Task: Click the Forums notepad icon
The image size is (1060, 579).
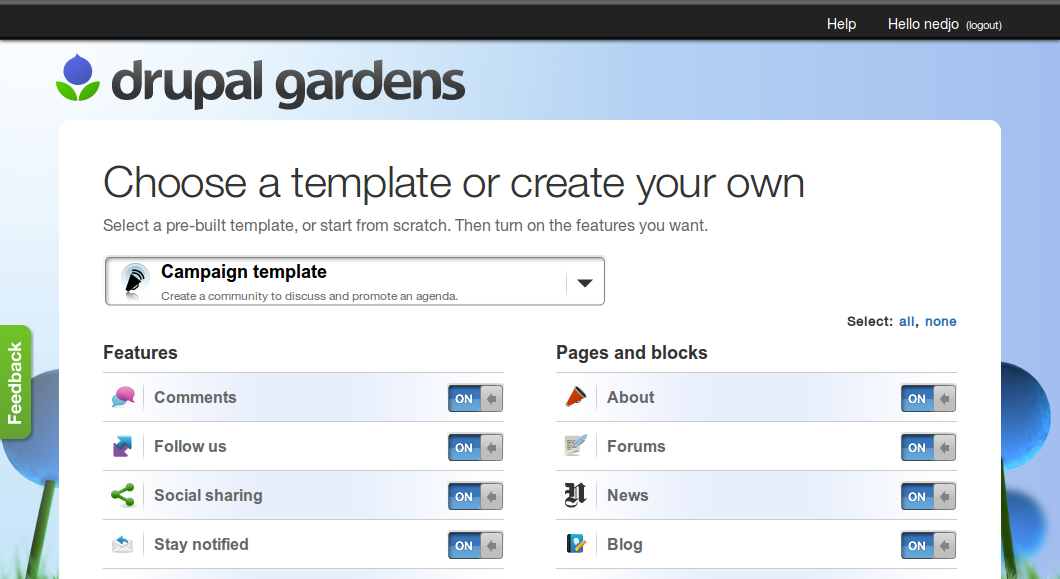Action: click(x=575, y=446)
